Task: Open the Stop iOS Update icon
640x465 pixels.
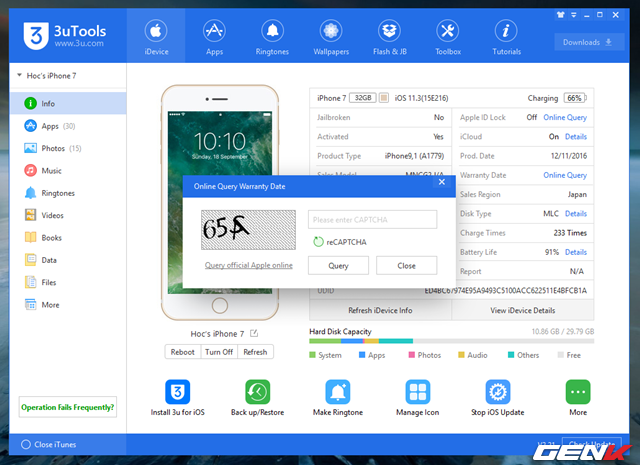Action: click(498, 392)
